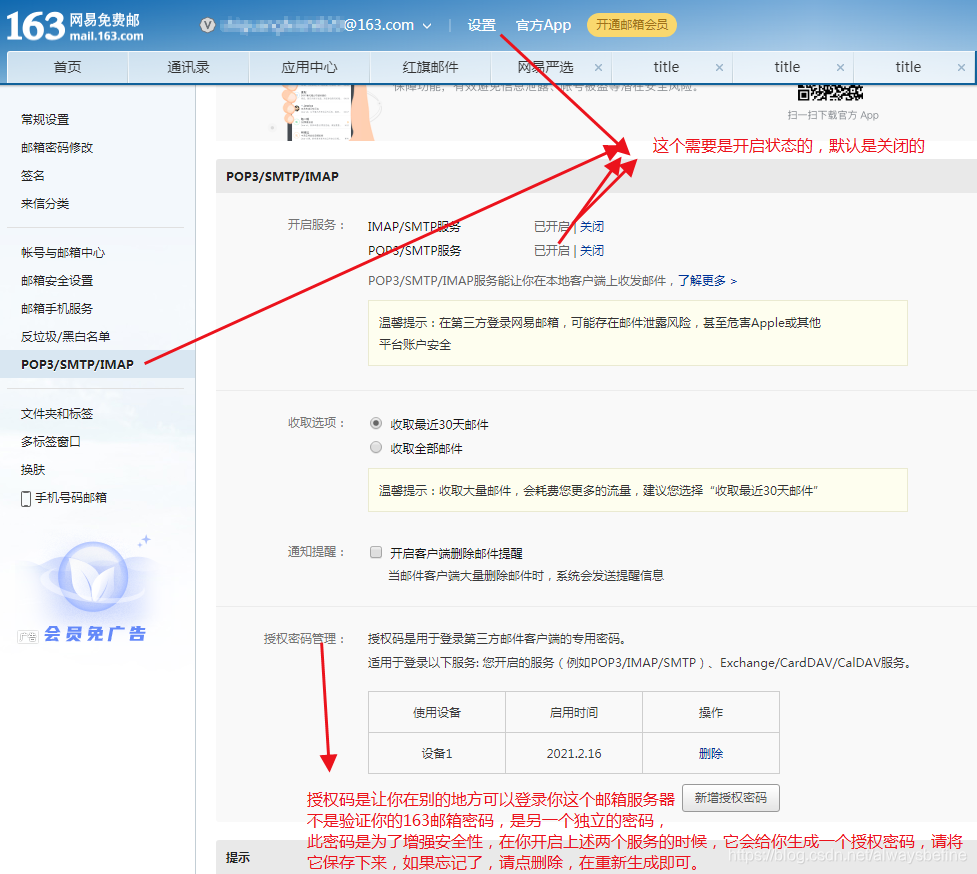Close the third title tab
The height and width of the screenshot is (874, 977).
[961, 67]
